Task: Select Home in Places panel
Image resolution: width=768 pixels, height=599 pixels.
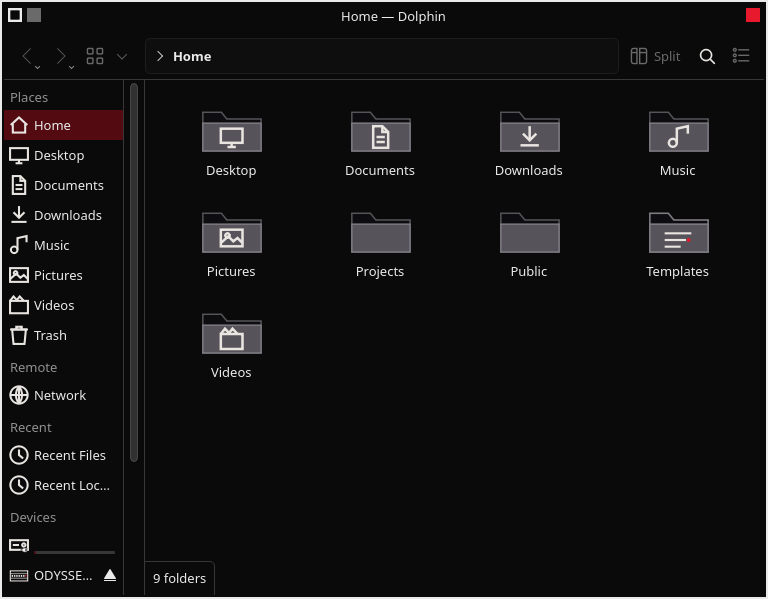Action: point(64,125)
